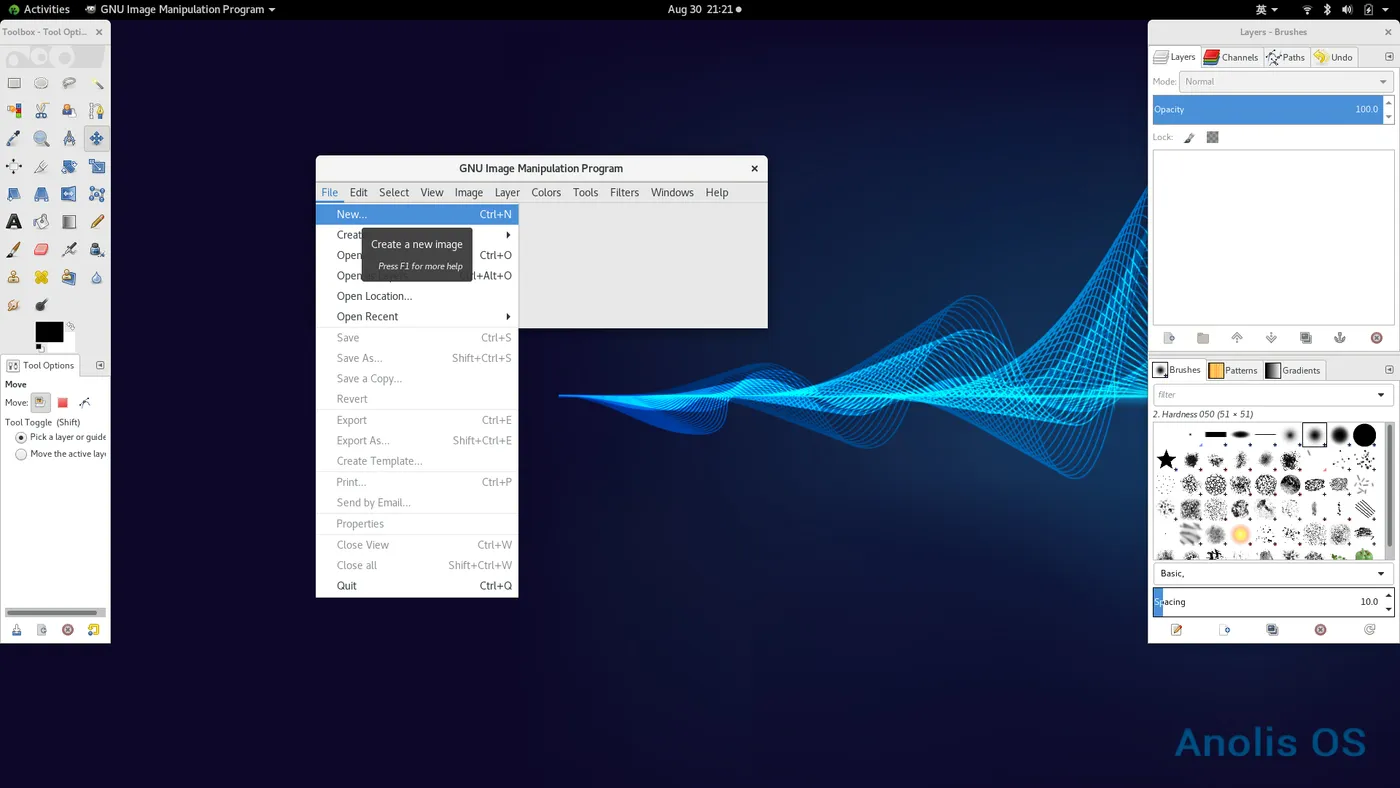Select the Scale tool

[x=96, y=167]
